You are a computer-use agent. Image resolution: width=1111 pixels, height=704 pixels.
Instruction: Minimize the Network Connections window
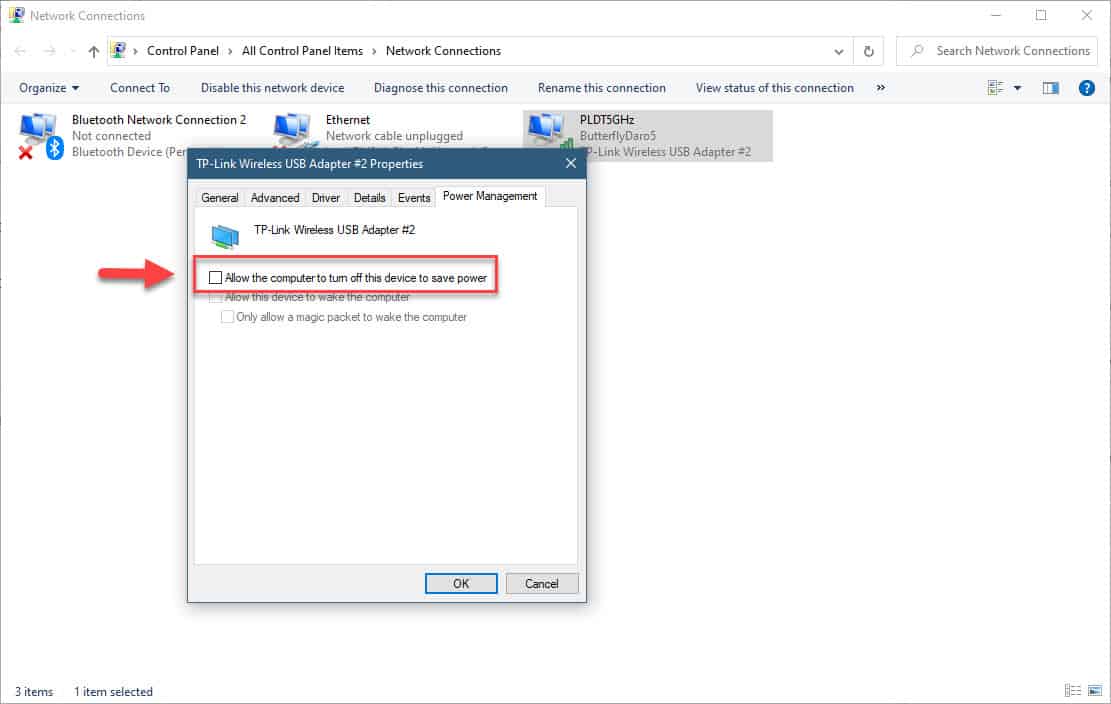point(996,15)
